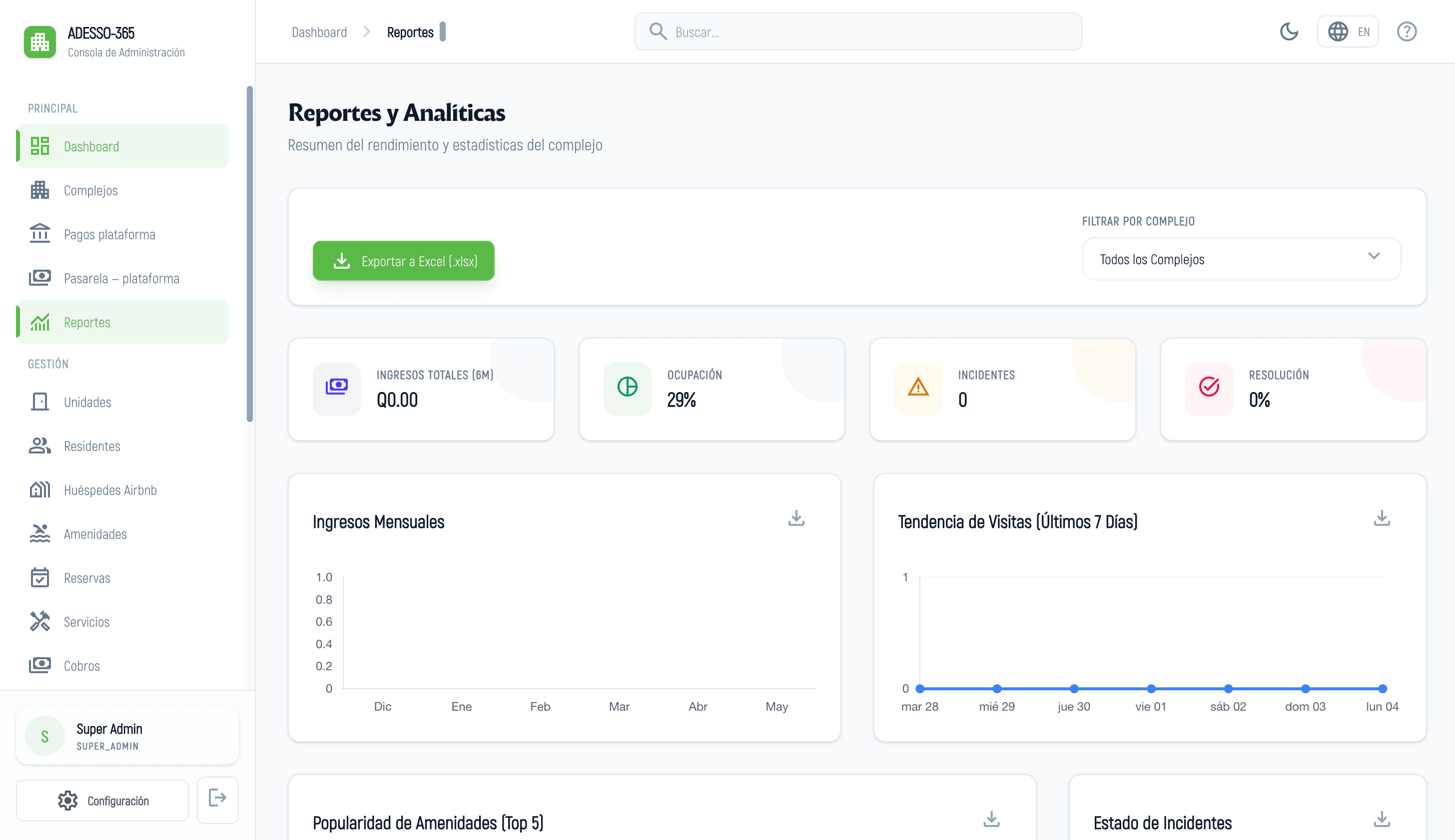Image resolution: width=1455 pixels, height=840 pixels.
Task: Click the Reportes y Analíticas heading
Action: point(397,112)
